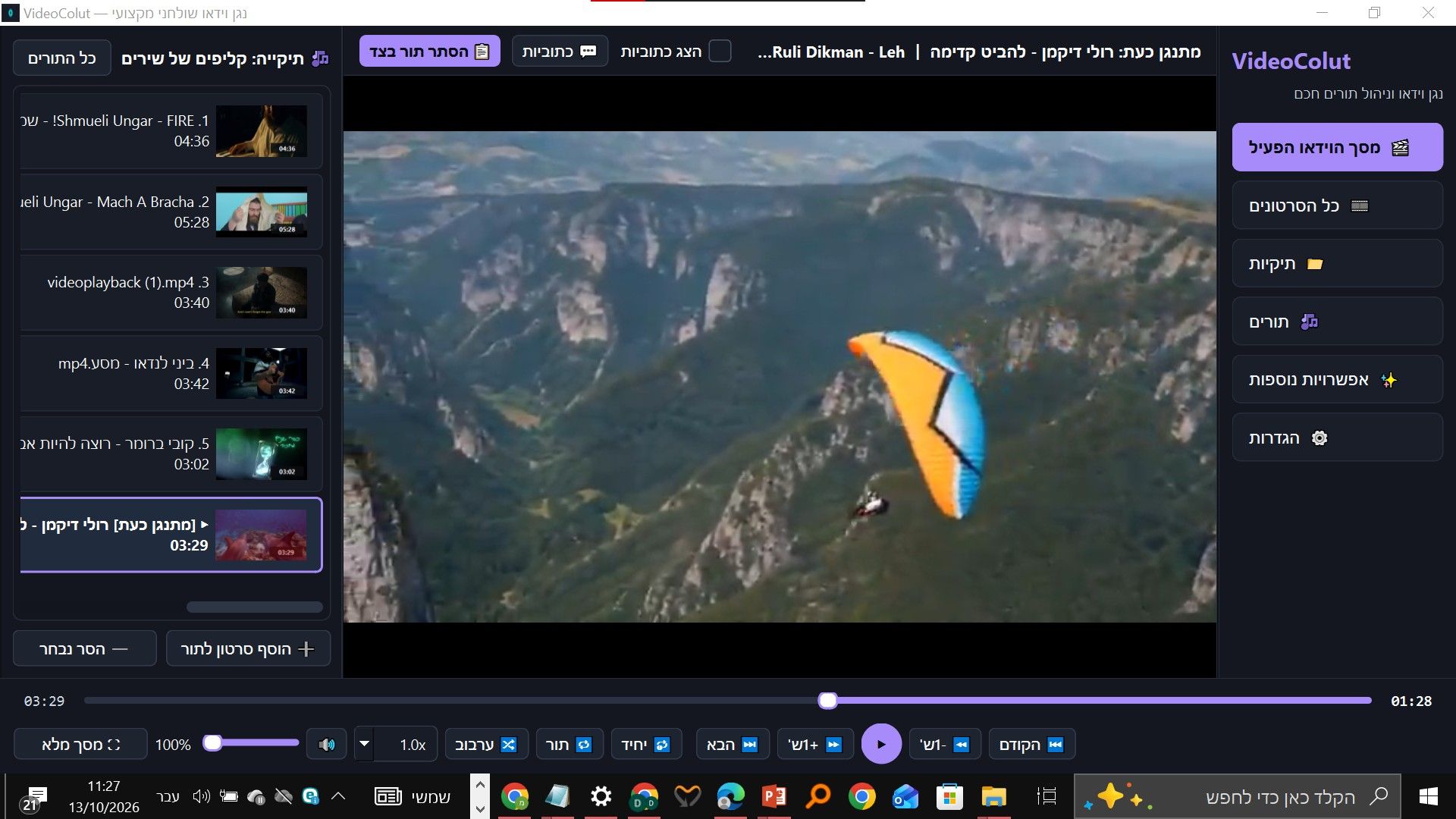The width and height of the screenshot is (1456, 819).
Task: Toggle single repeat יחיד
Action: coord(646,745)
